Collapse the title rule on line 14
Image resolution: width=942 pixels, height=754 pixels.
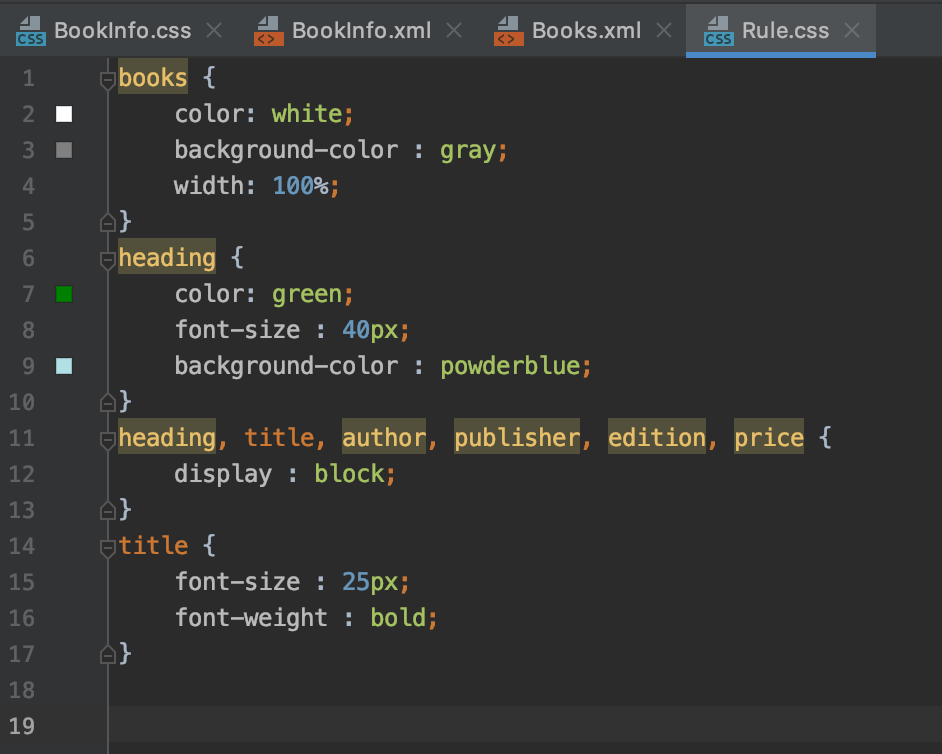(x=108, y=548)
